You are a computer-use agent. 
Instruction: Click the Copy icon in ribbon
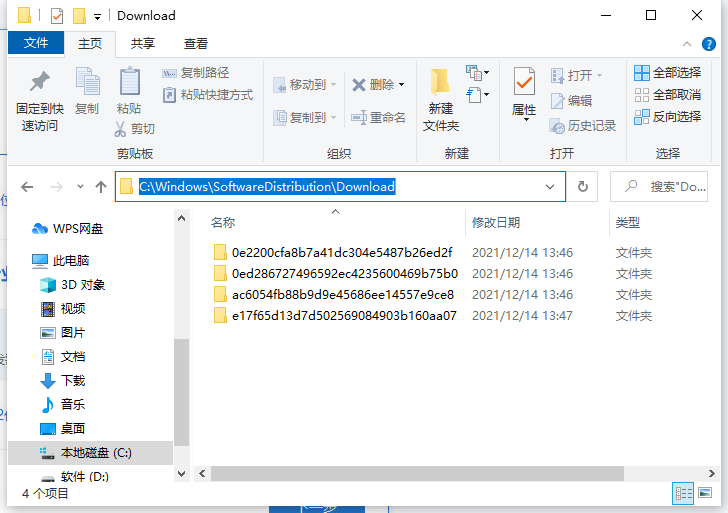click(87, 83)
